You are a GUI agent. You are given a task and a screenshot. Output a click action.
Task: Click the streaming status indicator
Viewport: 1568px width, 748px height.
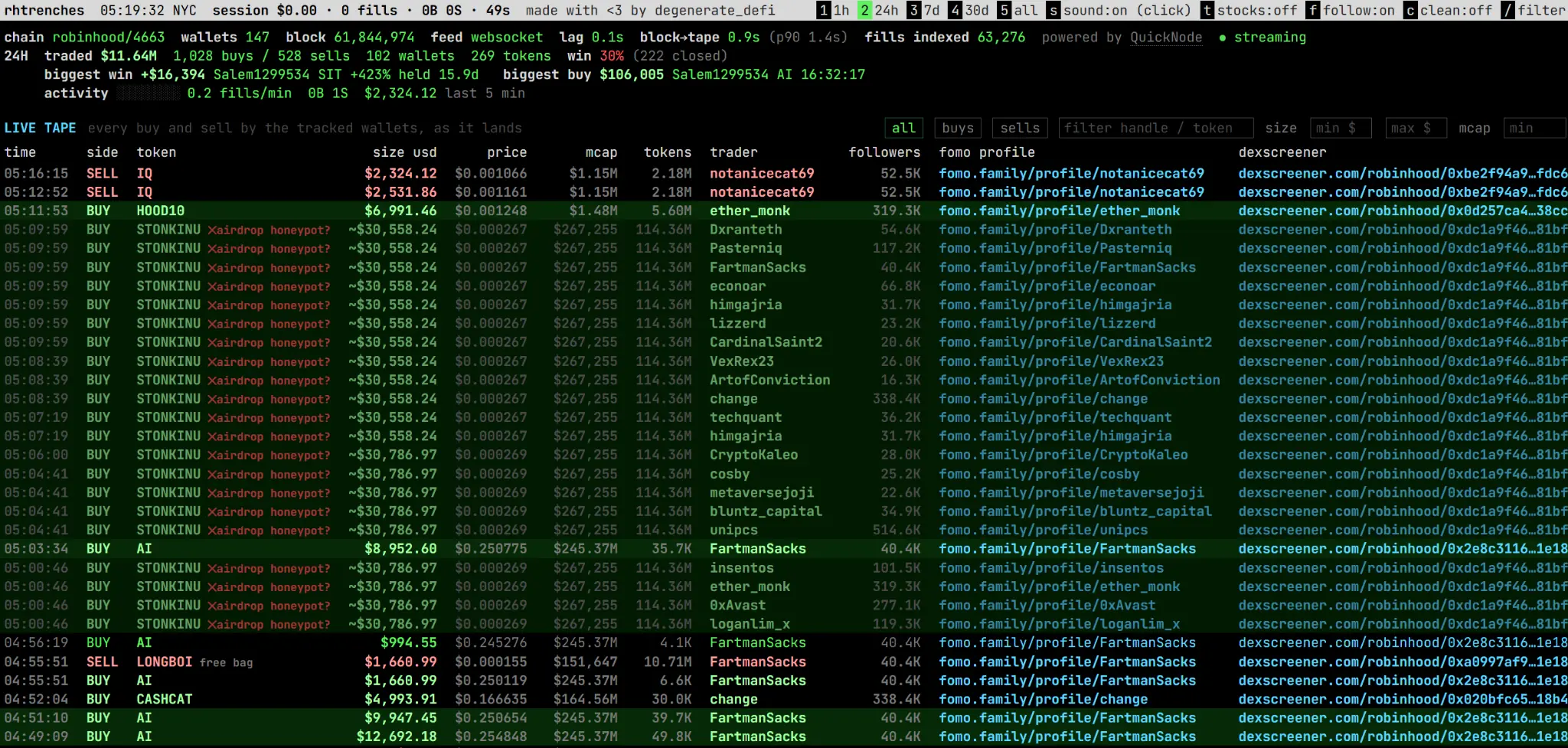point(1263,38)
